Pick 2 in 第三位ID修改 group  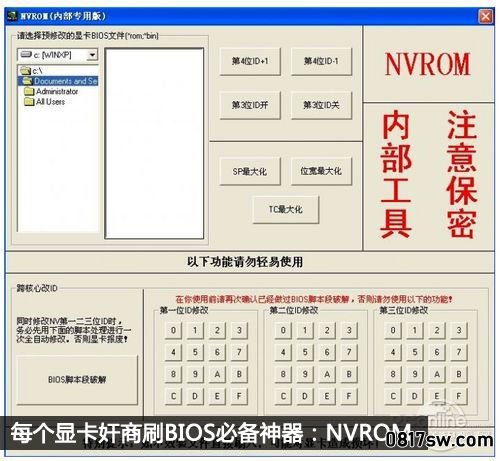437,330
